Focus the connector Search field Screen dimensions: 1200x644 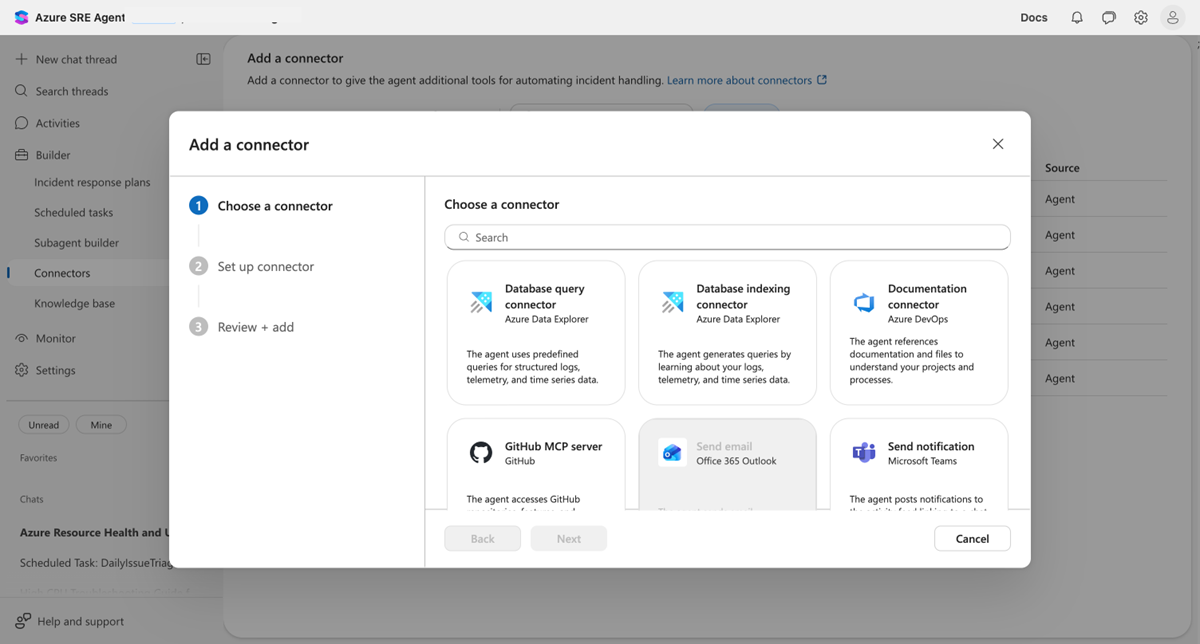coord(727,237)
